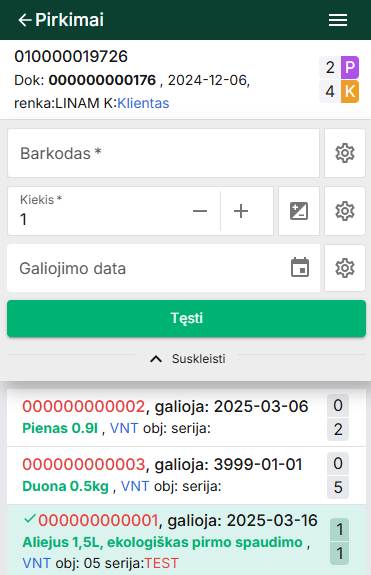Select the Pienas 0.9l item row
The width and height of the screenshot is (371, 575).
pyautogui.click(x=186, y=417)
